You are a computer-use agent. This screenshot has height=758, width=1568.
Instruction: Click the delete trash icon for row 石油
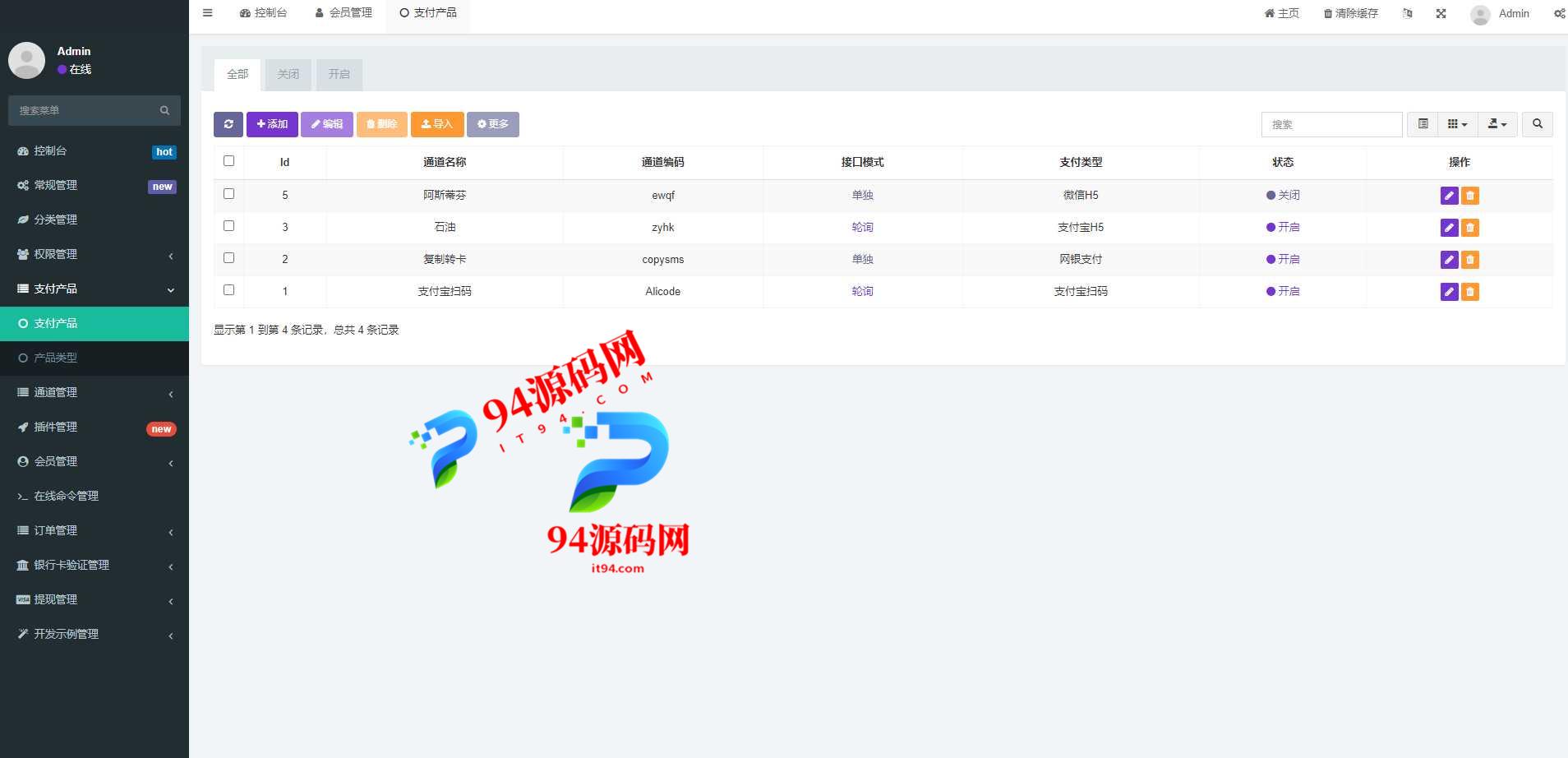click(1470, 228)
